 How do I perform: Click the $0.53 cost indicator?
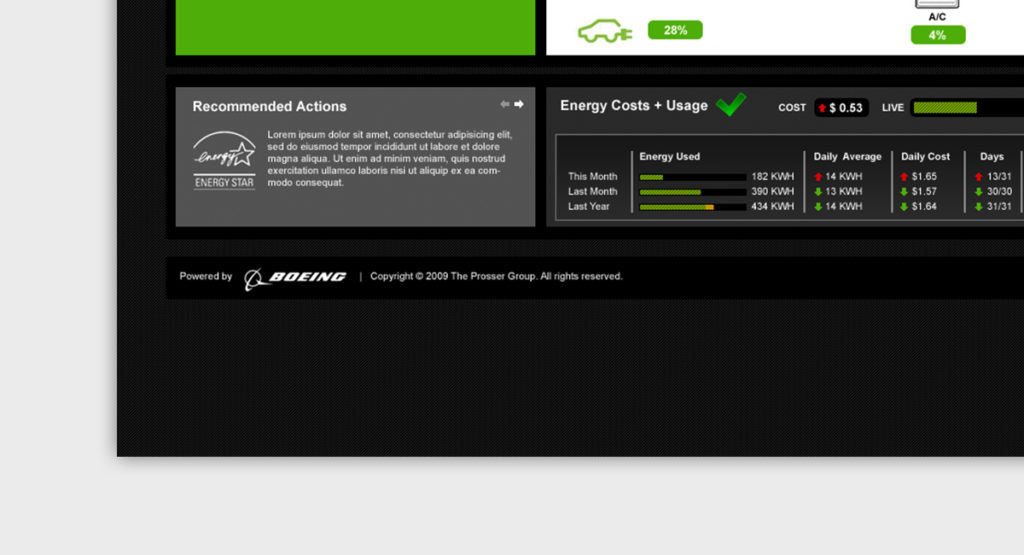(841, 108)
